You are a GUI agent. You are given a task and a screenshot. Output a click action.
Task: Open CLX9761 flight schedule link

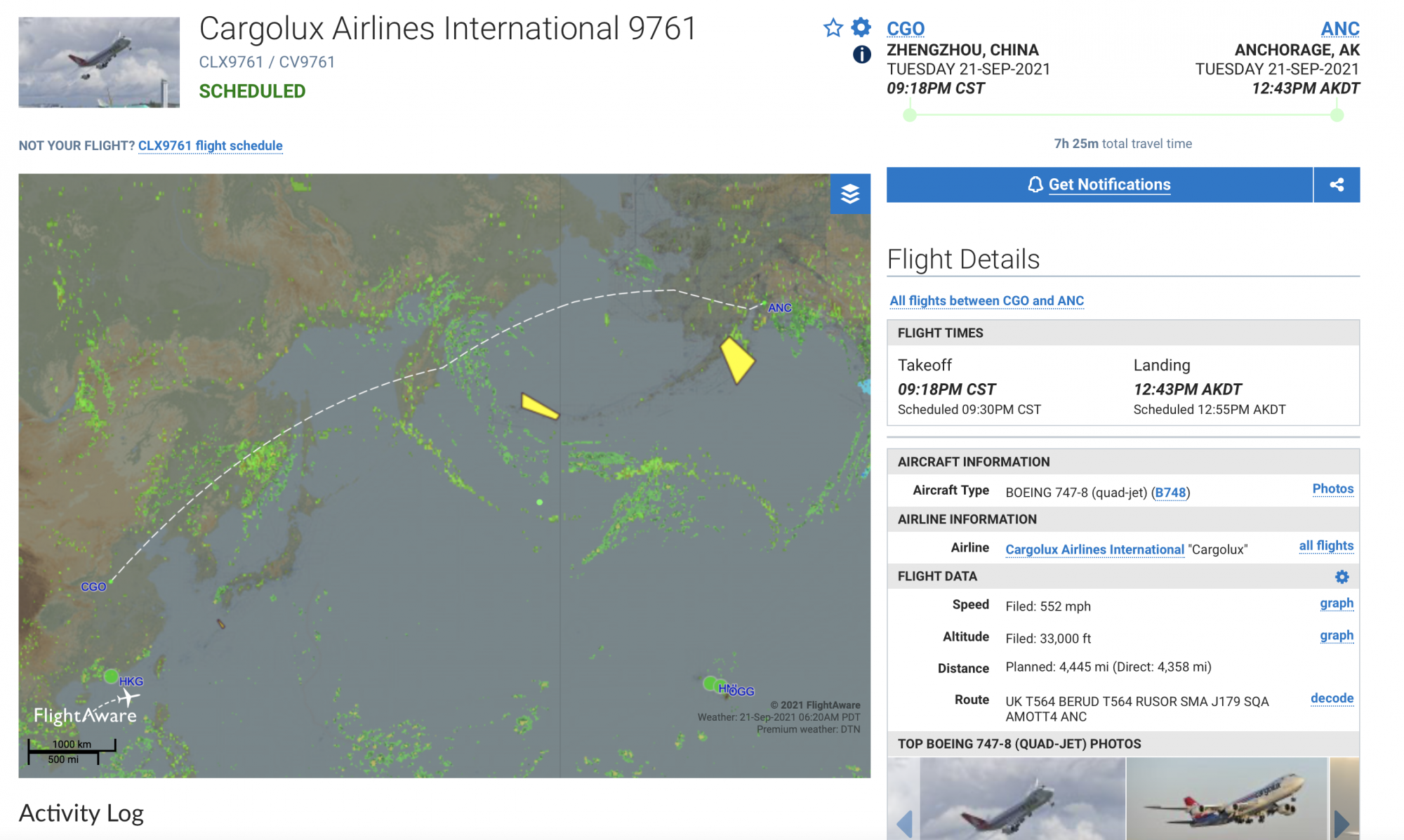(x=211, y=145)
